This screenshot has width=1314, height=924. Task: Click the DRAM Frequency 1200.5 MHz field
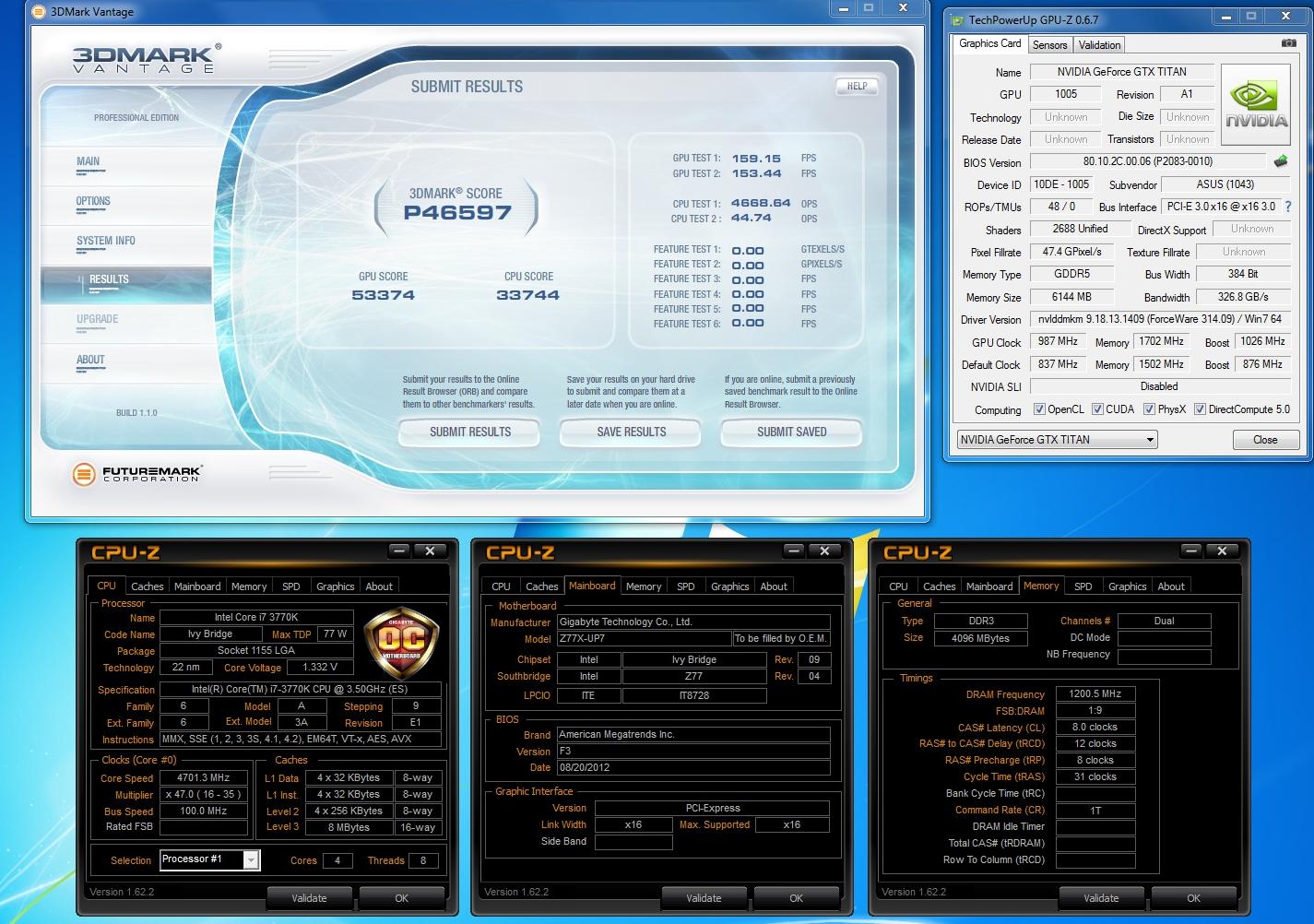click(1095, 693)
